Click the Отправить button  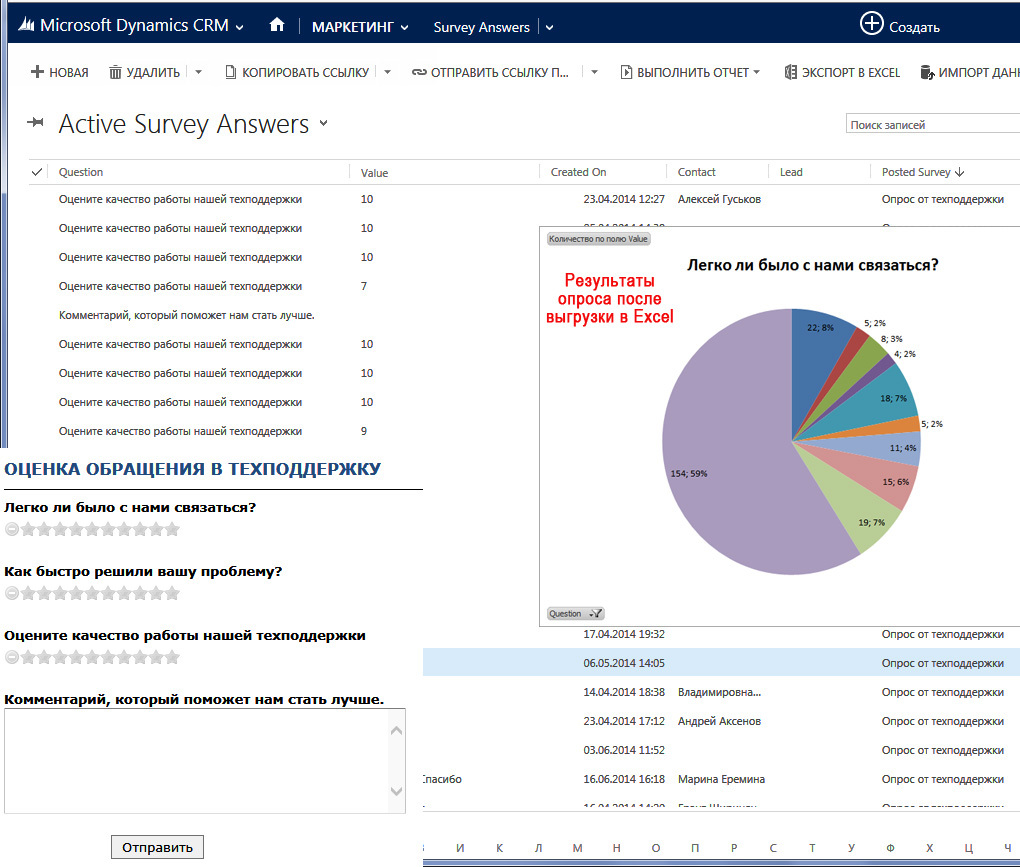157,846
